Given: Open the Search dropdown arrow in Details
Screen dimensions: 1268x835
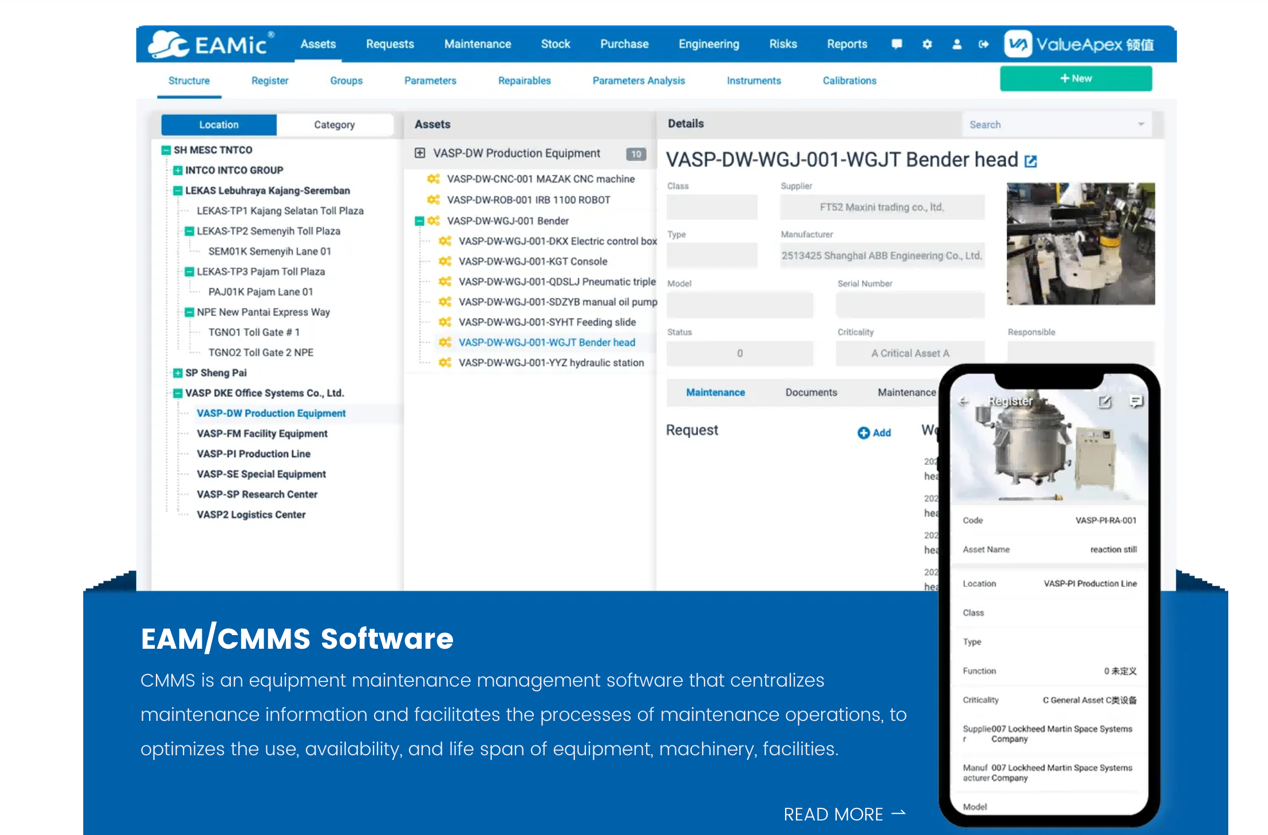Looking at the screenshot, I should [x=1141, y=125].
